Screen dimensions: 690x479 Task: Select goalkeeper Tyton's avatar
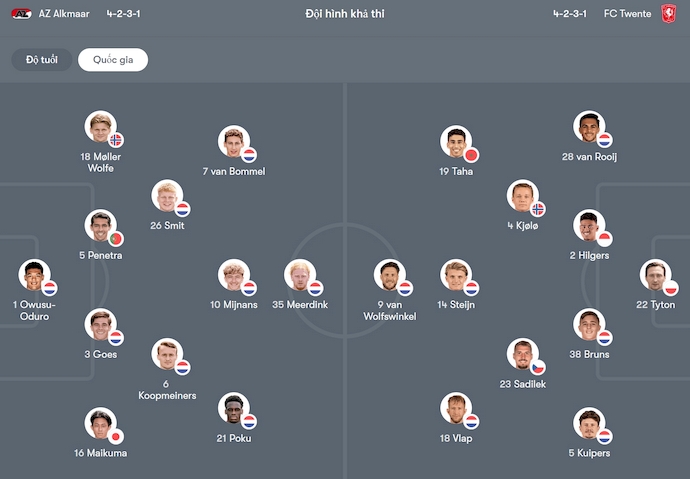tap(655, 275)
